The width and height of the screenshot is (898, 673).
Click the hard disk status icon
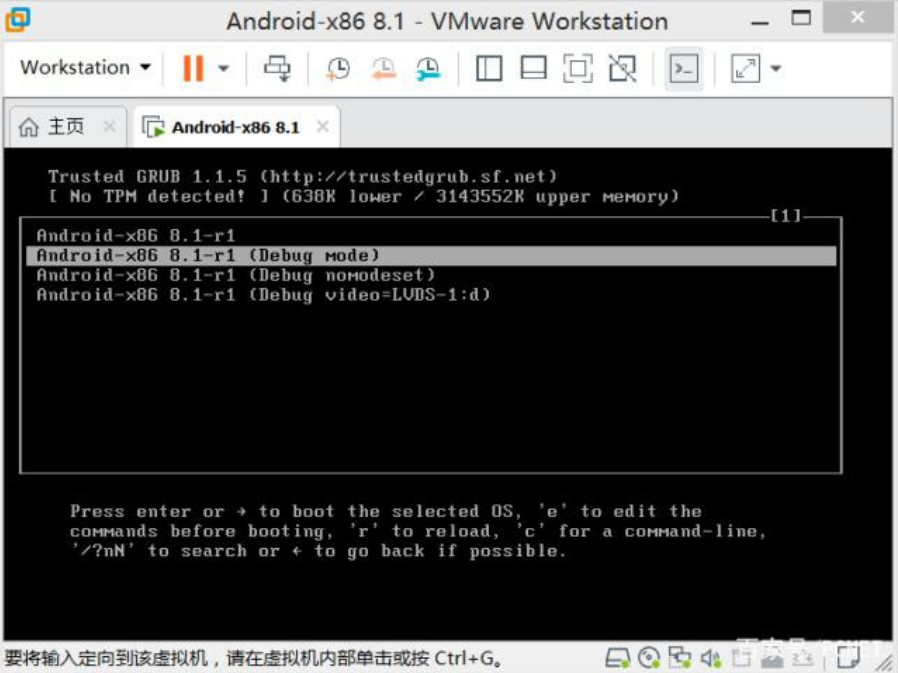[617, 658]
